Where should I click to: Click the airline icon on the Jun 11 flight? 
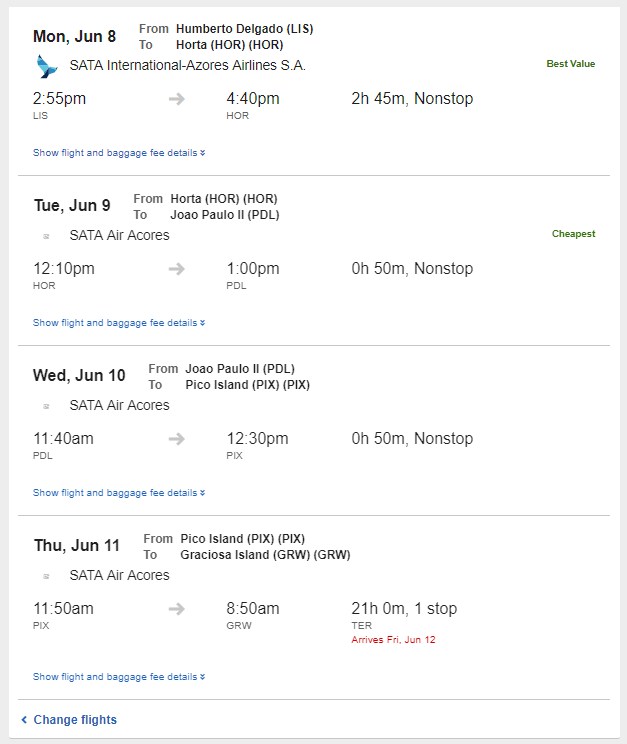46,576
